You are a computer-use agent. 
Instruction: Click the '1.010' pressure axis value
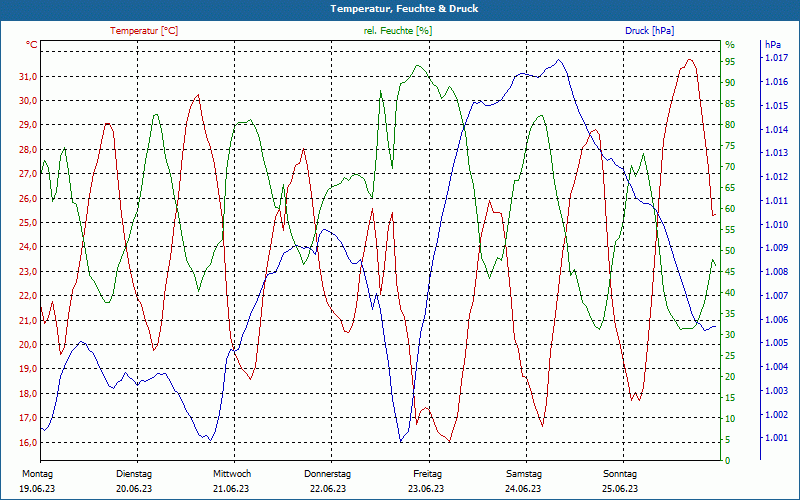776,224
